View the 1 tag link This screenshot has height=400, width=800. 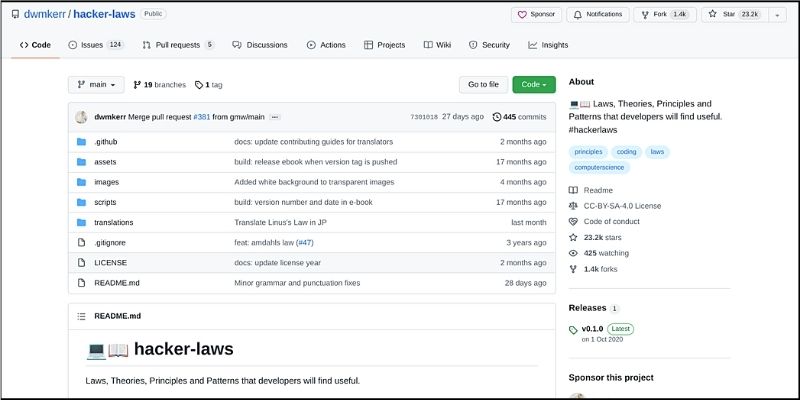click(x=208, y=85)
